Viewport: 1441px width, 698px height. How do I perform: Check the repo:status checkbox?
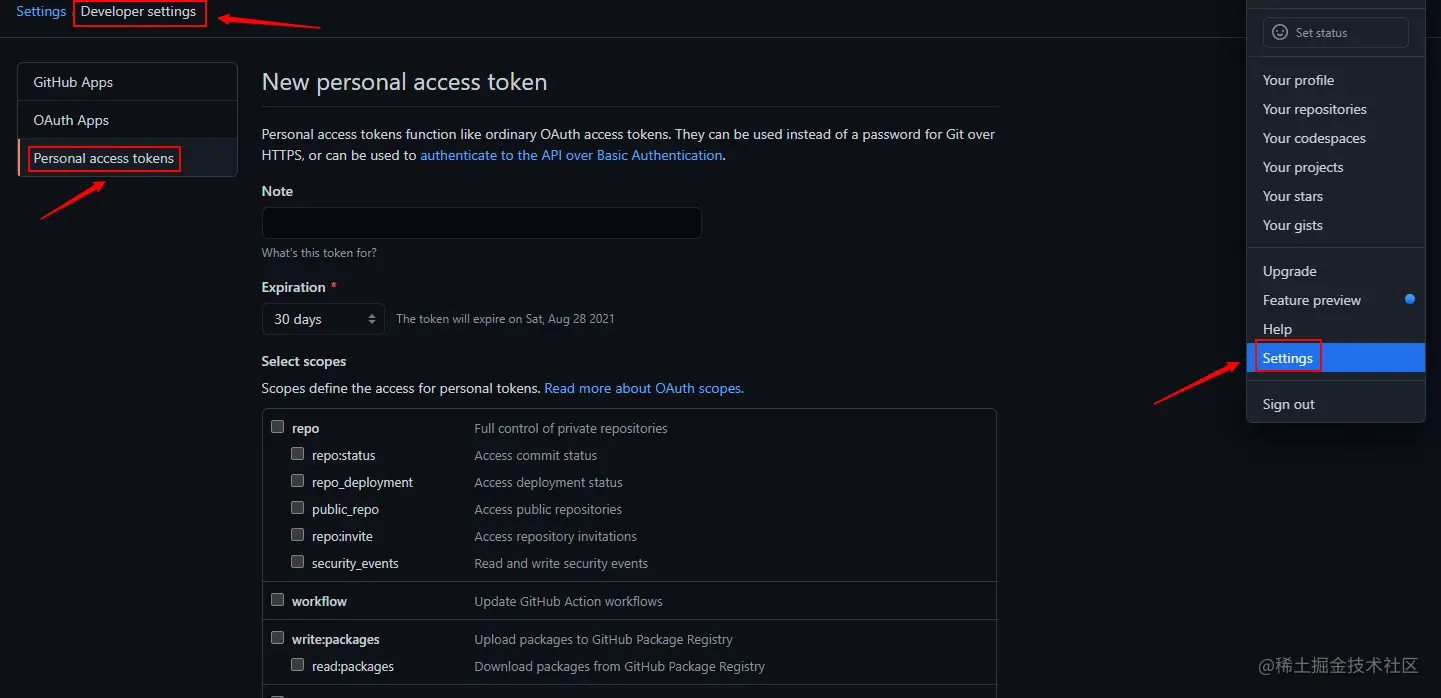(298, 453)
